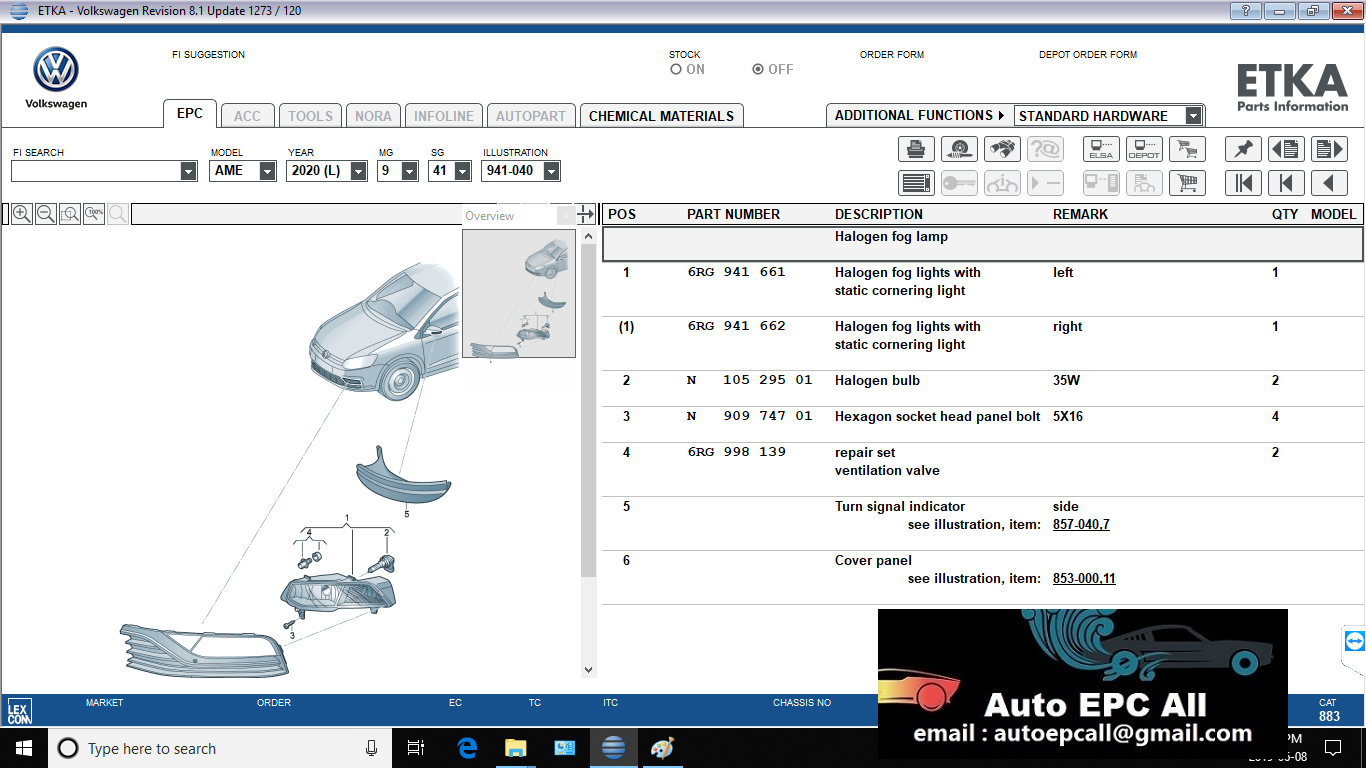Select the STOCK ON radio button
This screenshot has height=768, width=1366.
[x=676, y=69]
